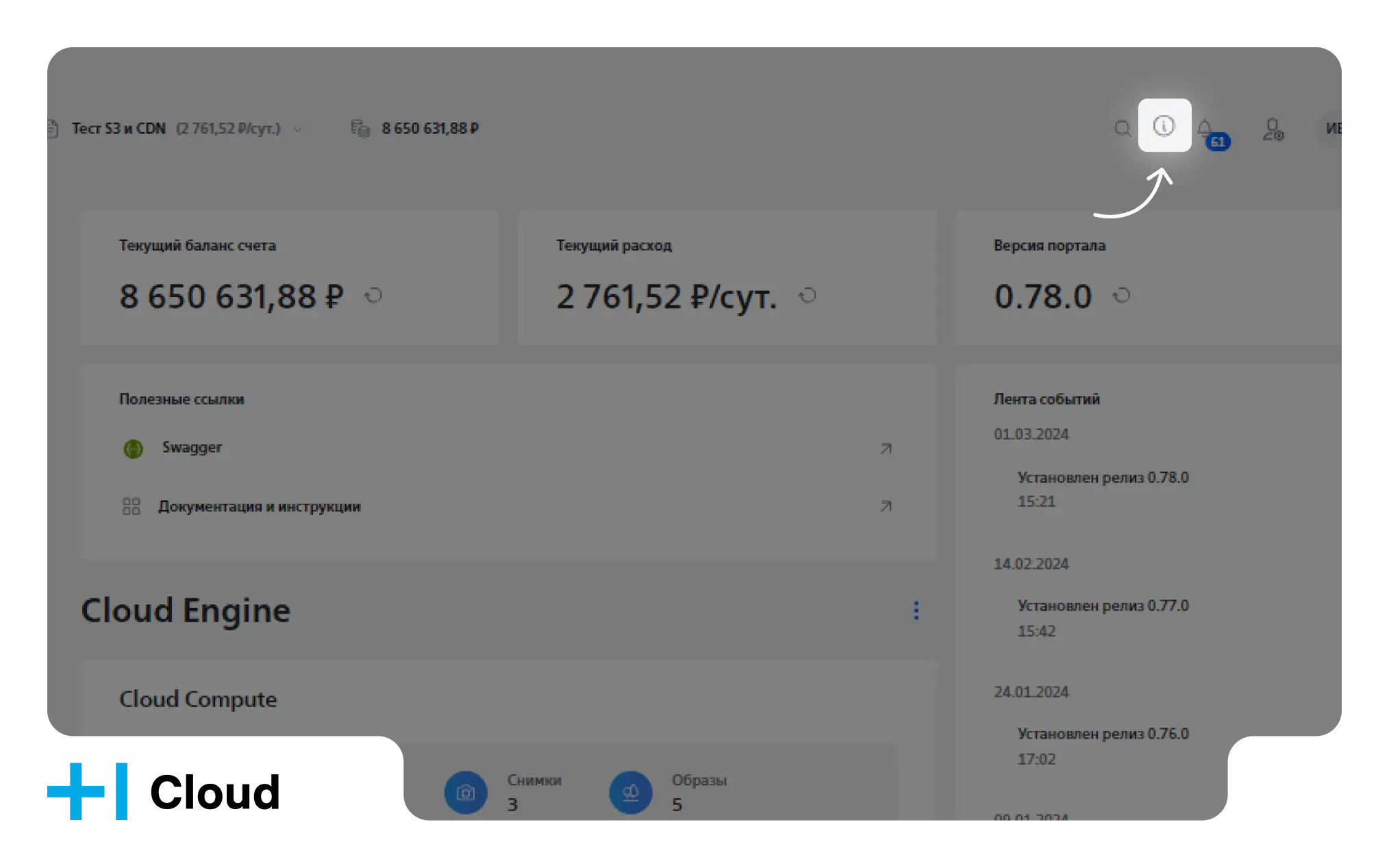
Task: Click the date 24.01.2024
Action: 1031,691
